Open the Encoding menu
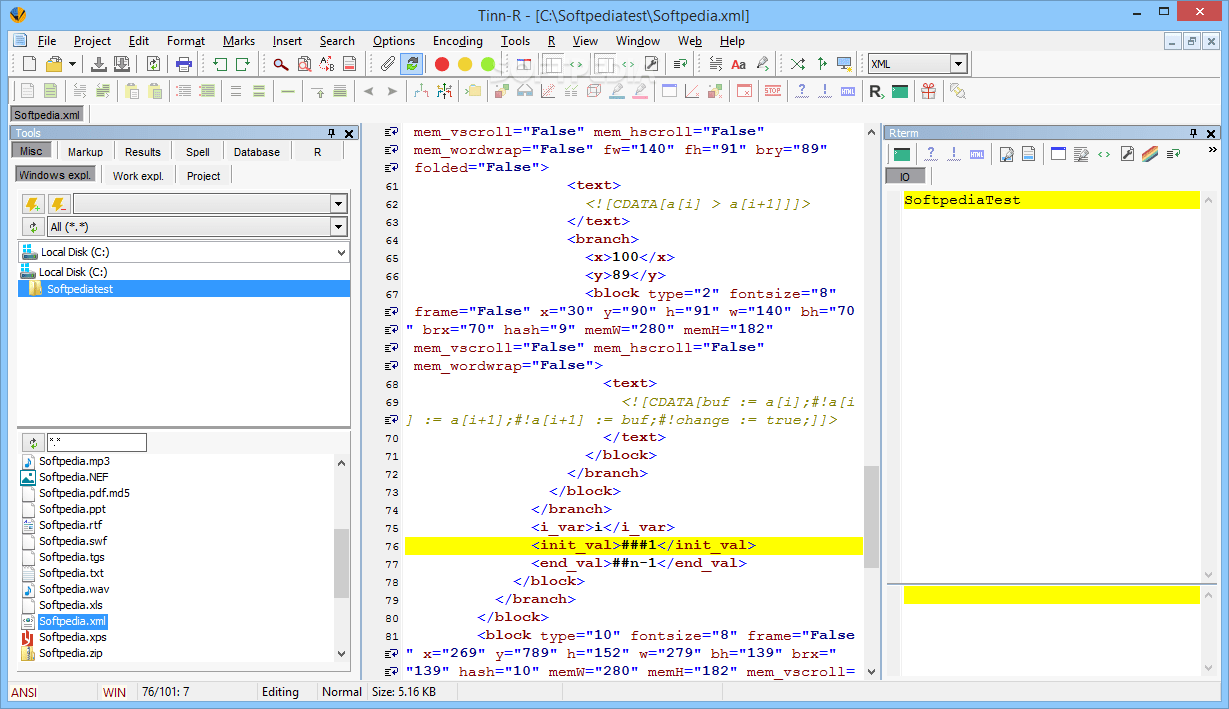This screenshot has width=1229, height=709. (458, 41)
